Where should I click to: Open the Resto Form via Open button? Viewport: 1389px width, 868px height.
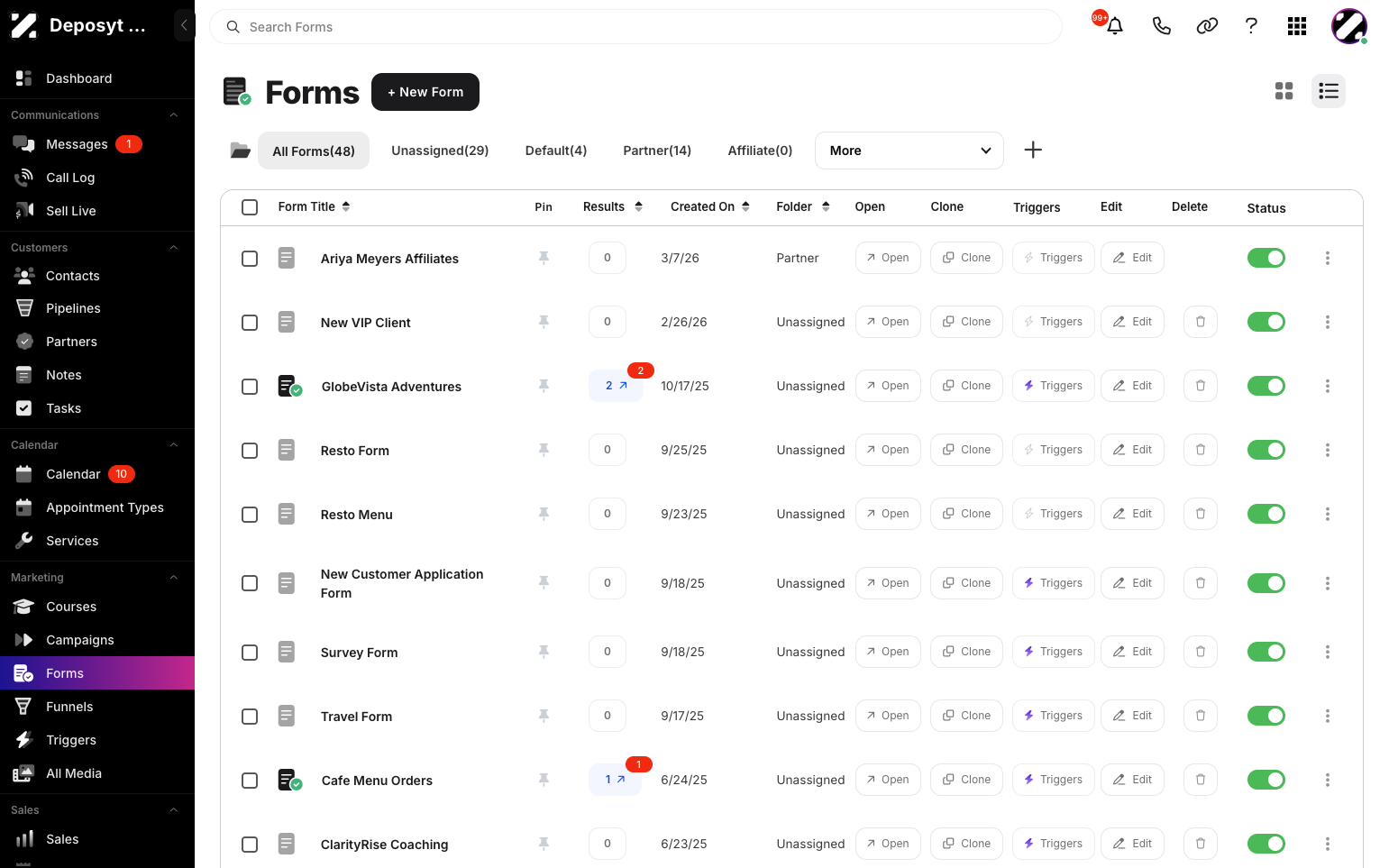click(x=888, y=450)
